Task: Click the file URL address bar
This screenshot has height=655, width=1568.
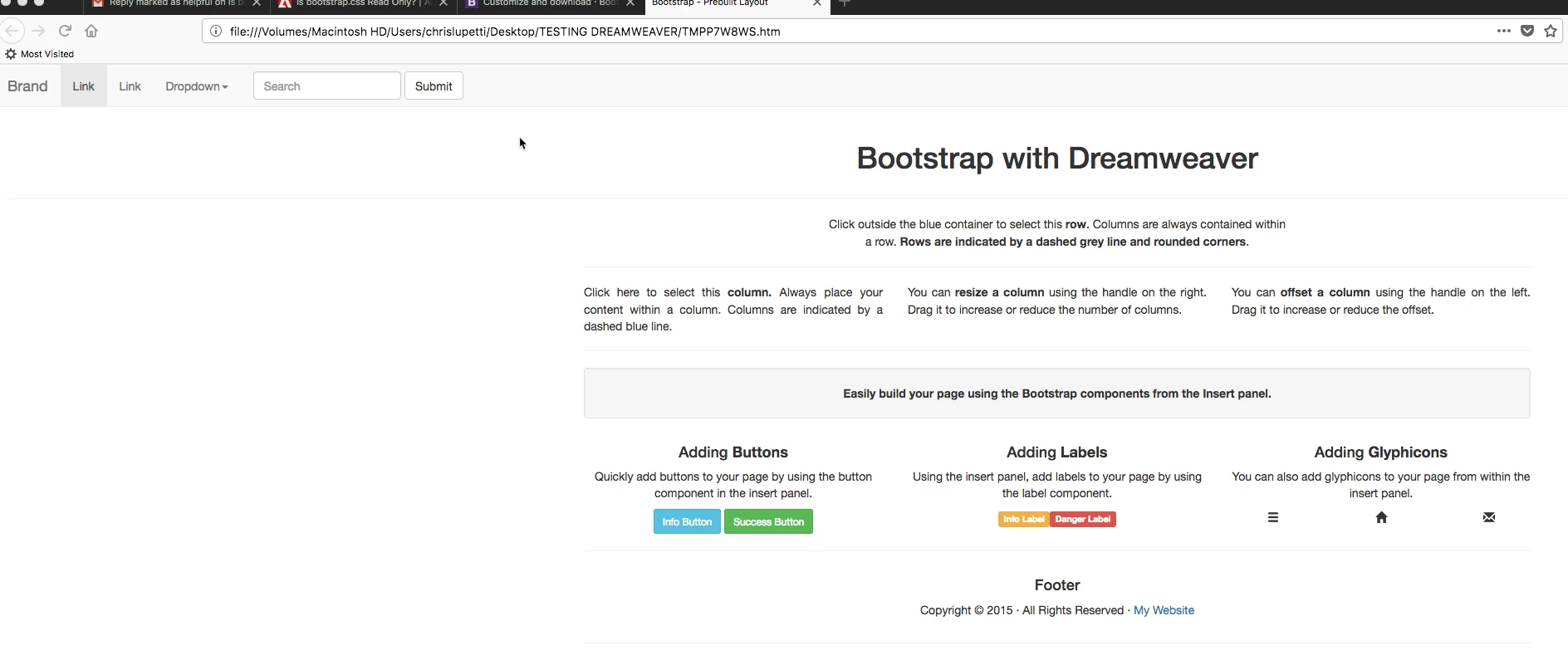Action: tap(847, 32)
